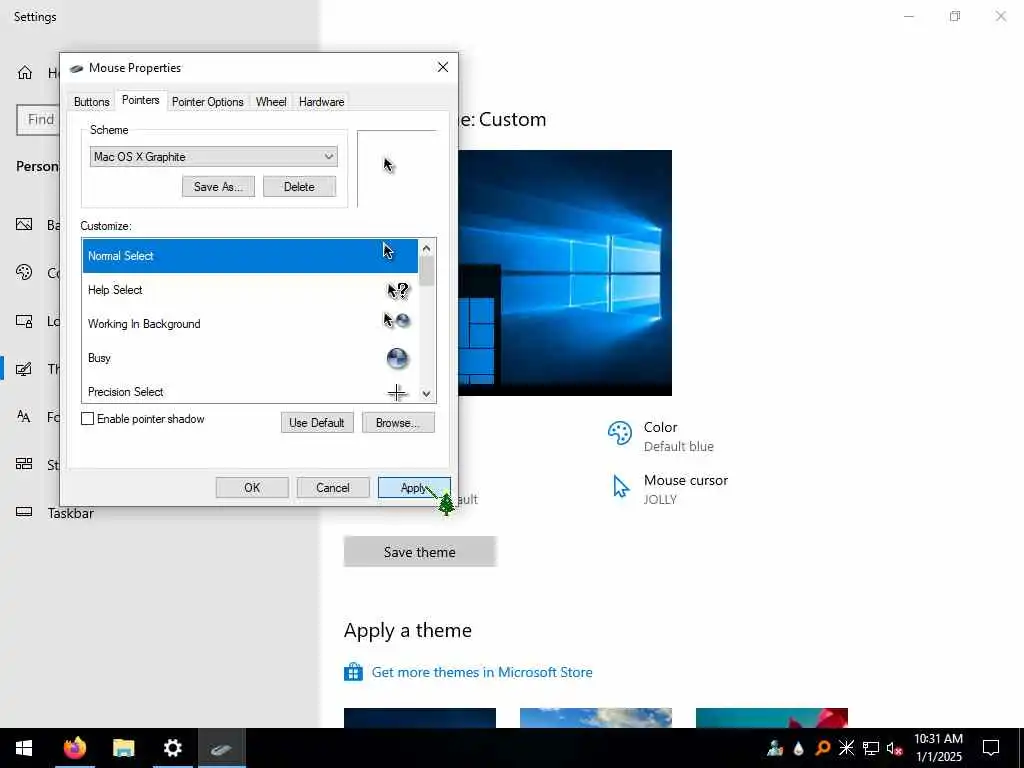This screenshot has height=768, width=1024.
Task: Click the Find a setting search box
Action: pos(38,120)
